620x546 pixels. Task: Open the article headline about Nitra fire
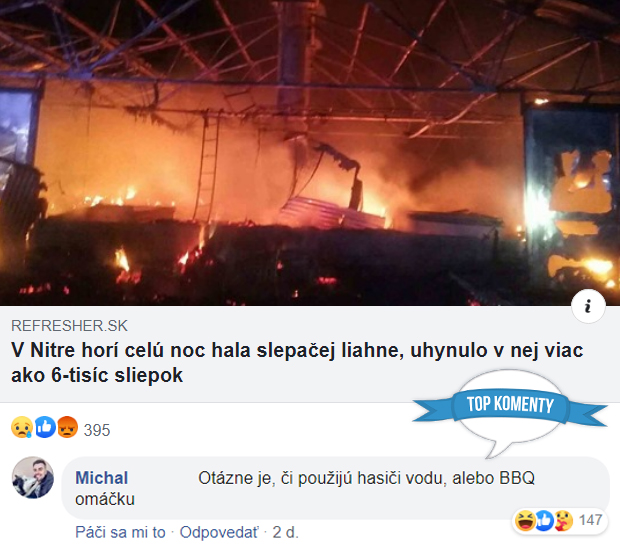tap(297, 363)
